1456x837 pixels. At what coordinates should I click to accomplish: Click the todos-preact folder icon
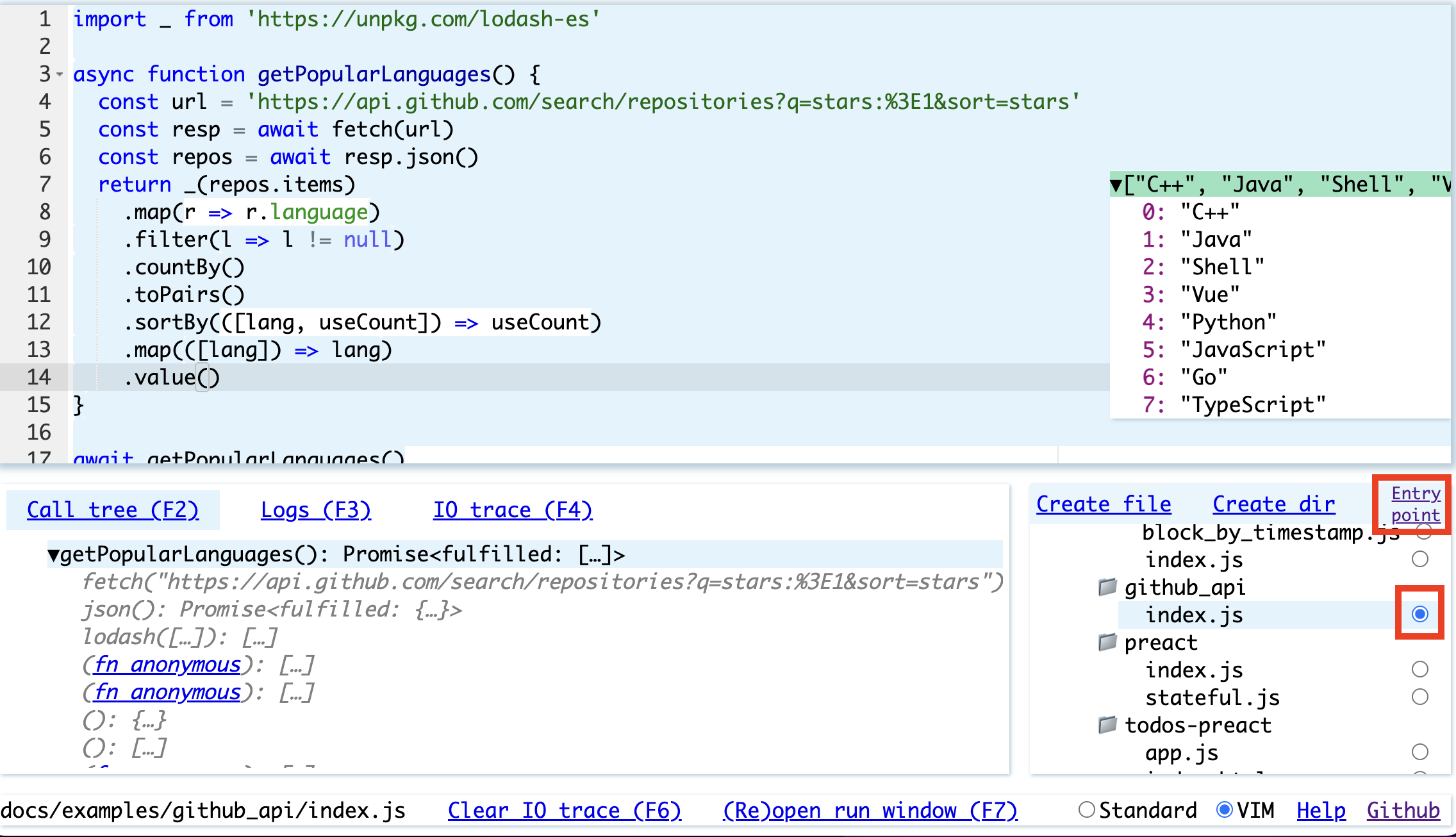point(1108,724)
